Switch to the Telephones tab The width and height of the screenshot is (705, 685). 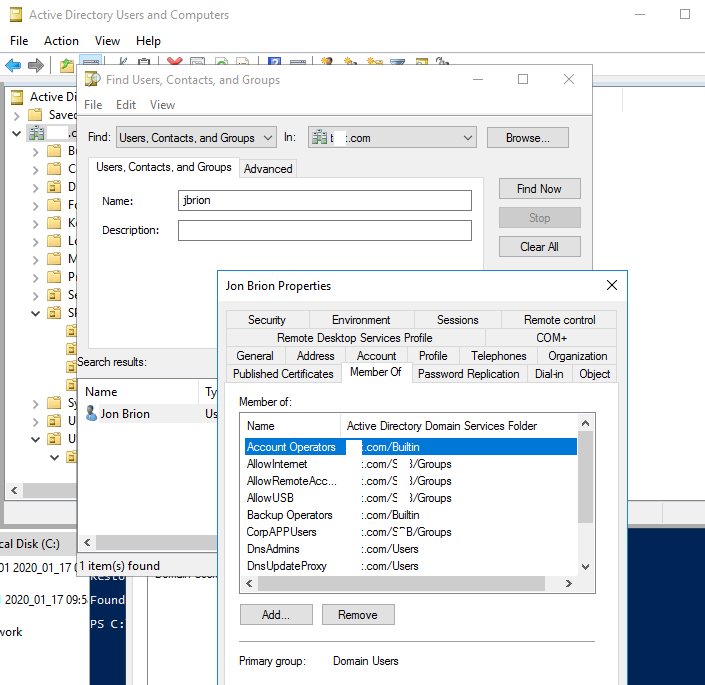click(x=499, y=356)
